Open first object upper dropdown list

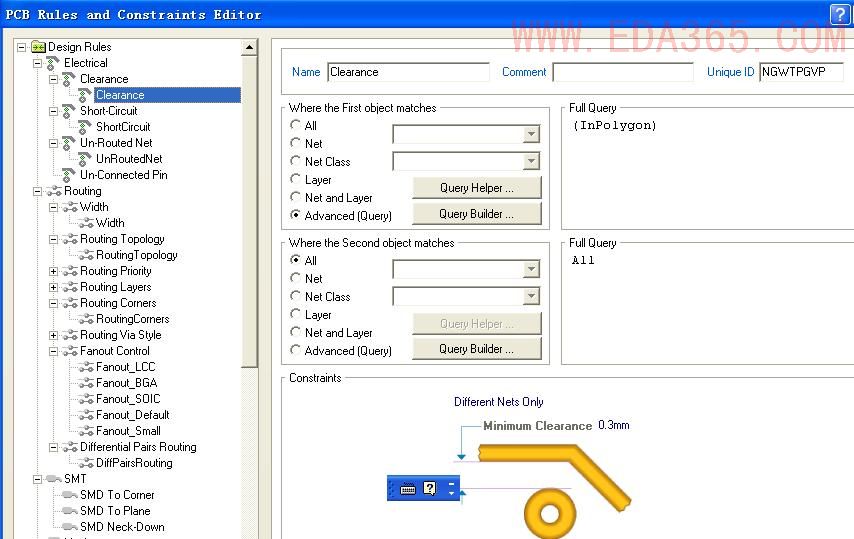[531, 134]
